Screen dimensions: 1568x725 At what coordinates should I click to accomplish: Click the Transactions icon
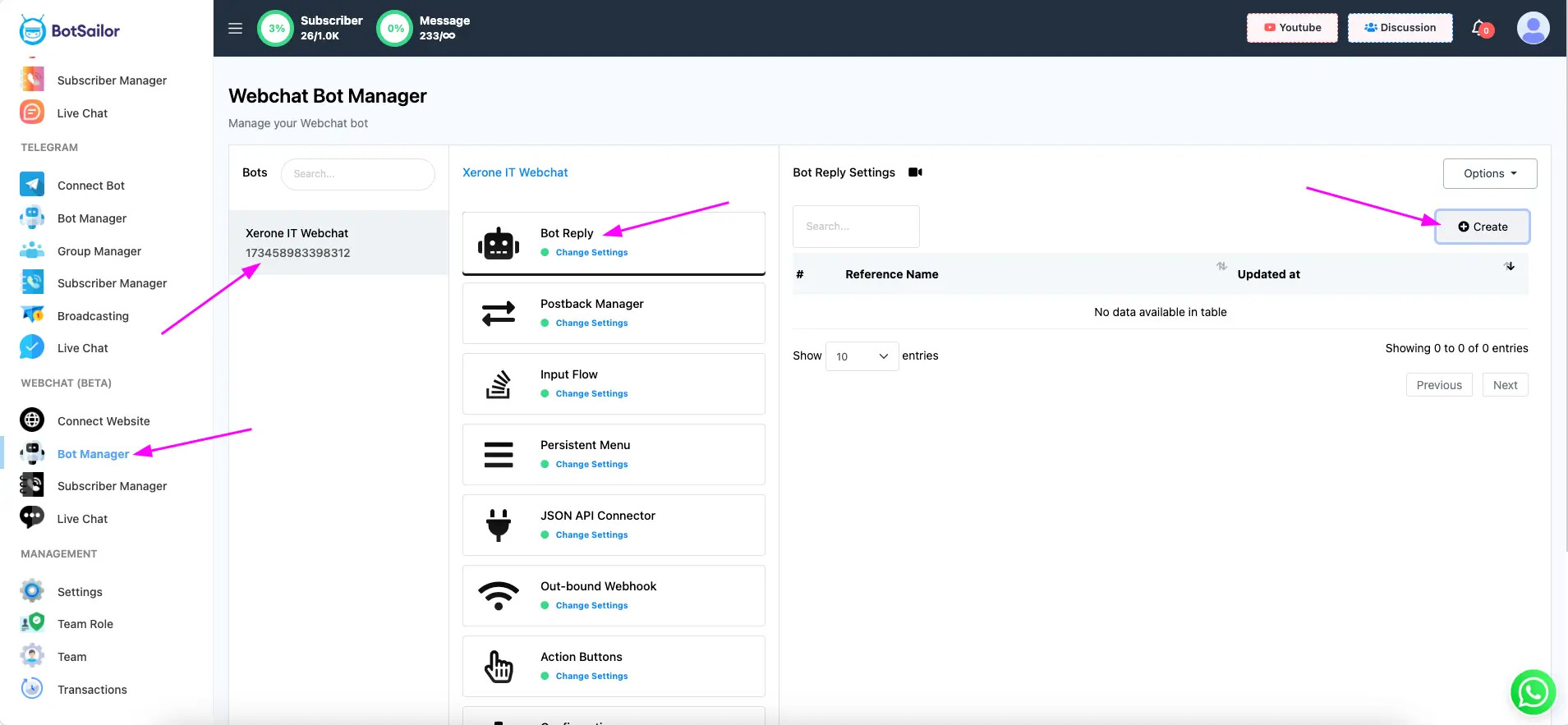[32, 689]
